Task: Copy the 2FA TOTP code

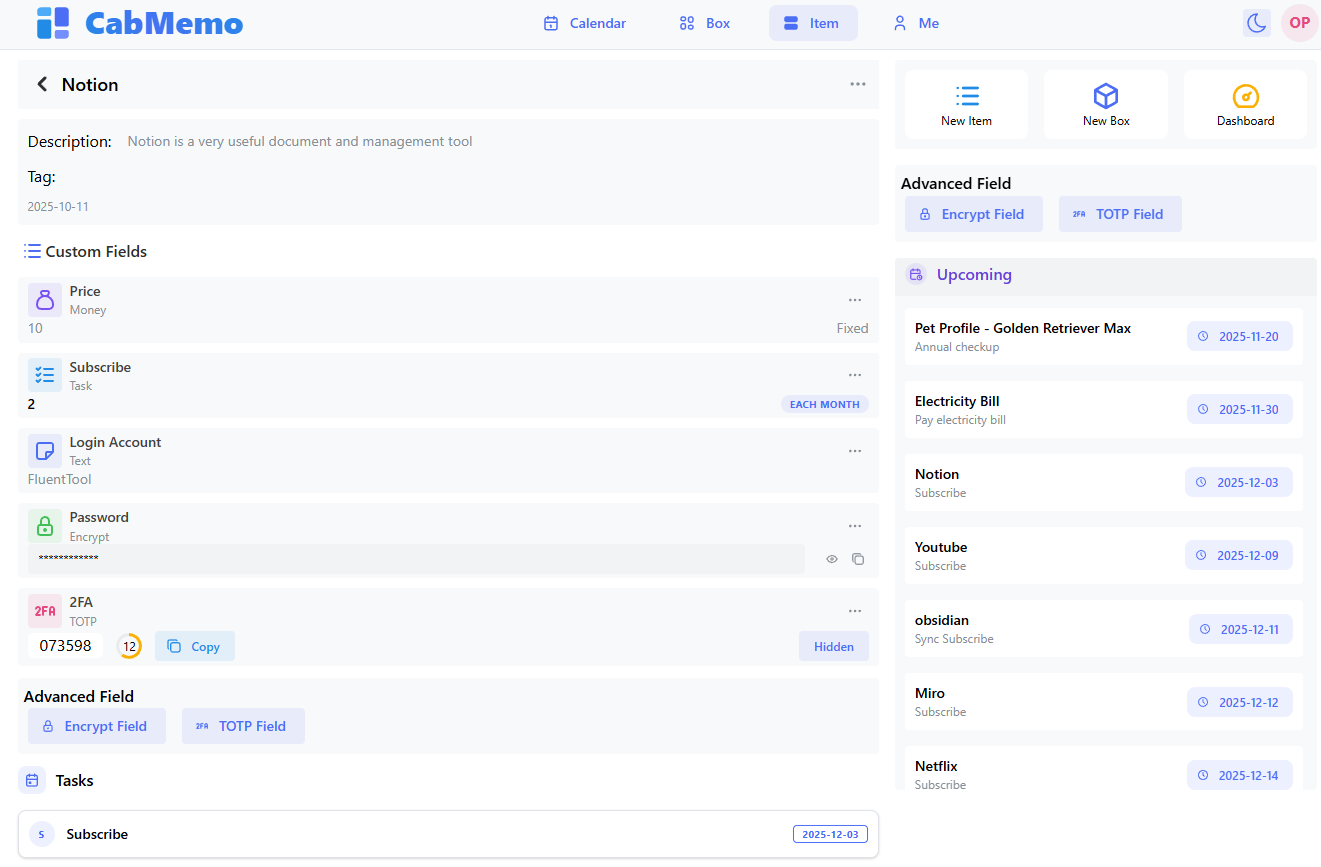Action: pos(195,646)
